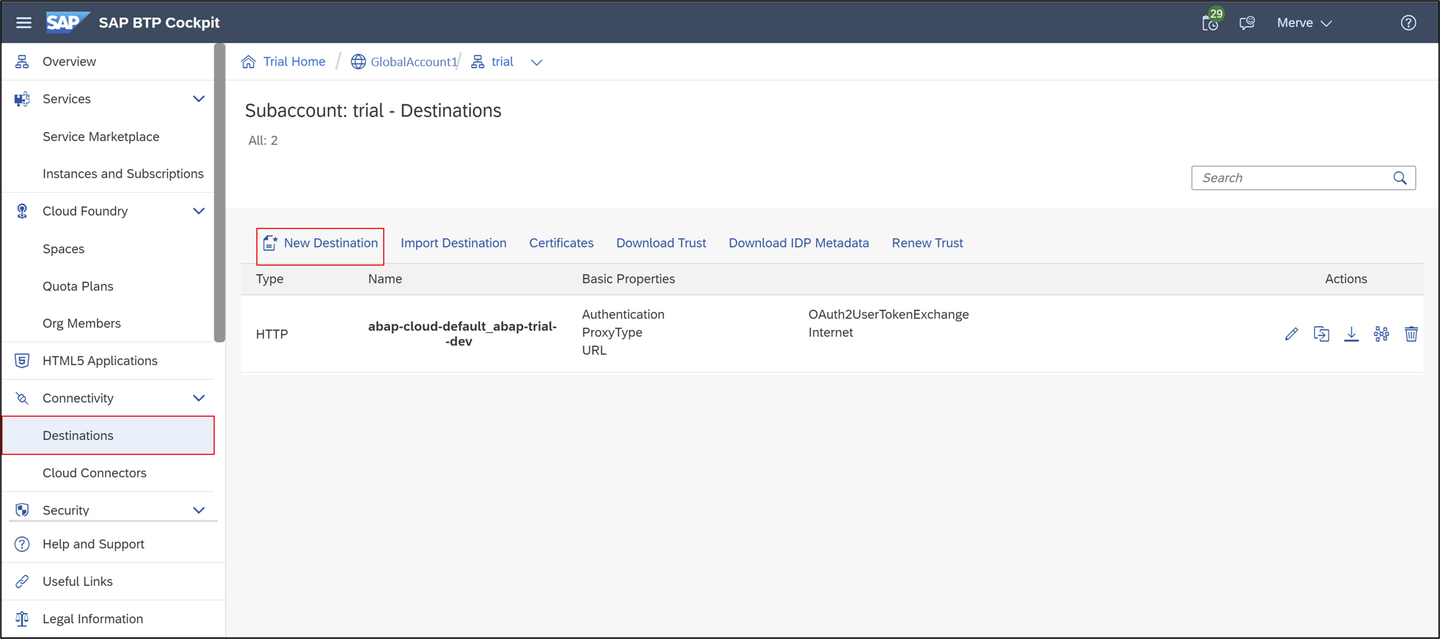Viewport: 1440px width, 639px height.
Task: Click the Help and Support icon
Action: (x=22, y=544)
